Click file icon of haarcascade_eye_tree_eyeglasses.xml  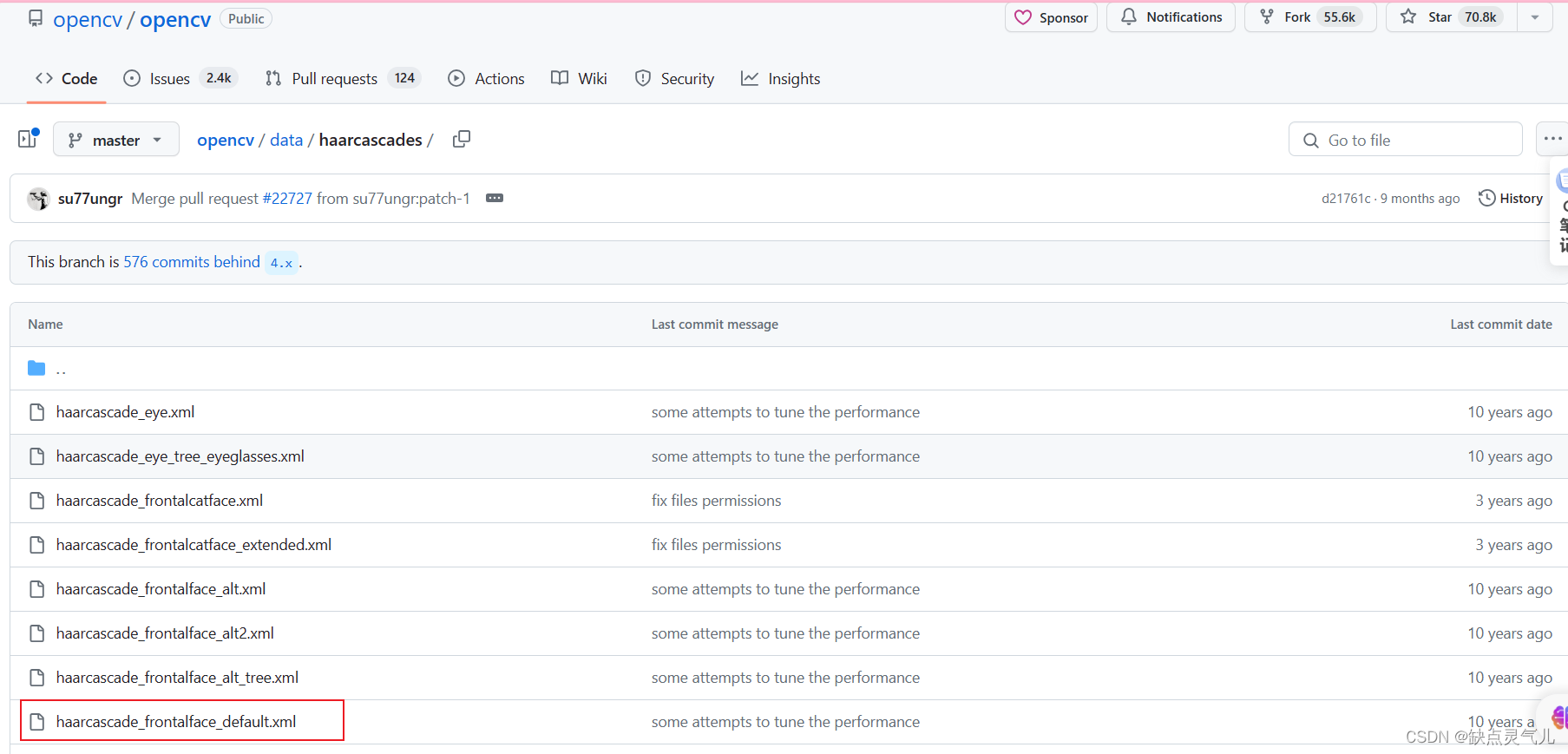(36, 456)
